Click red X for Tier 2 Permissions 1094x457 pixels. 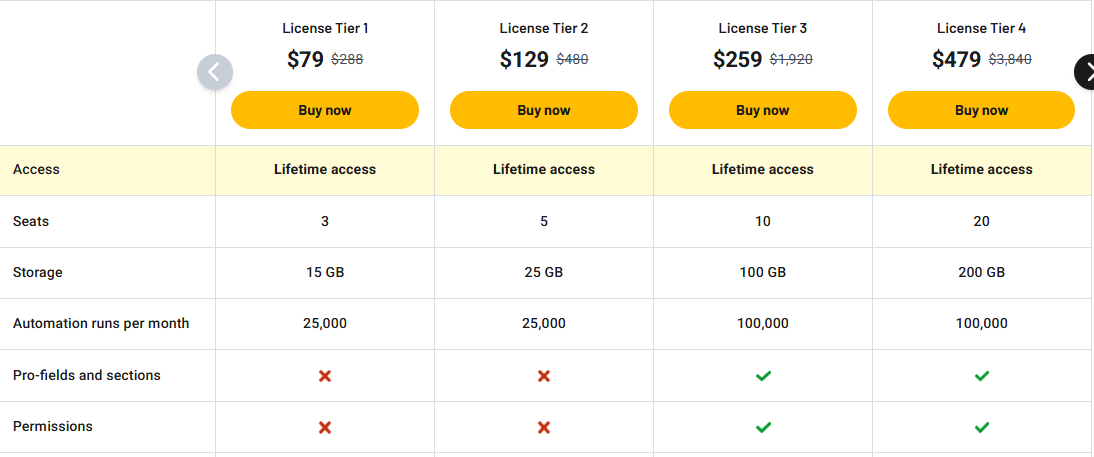point(544,427)
